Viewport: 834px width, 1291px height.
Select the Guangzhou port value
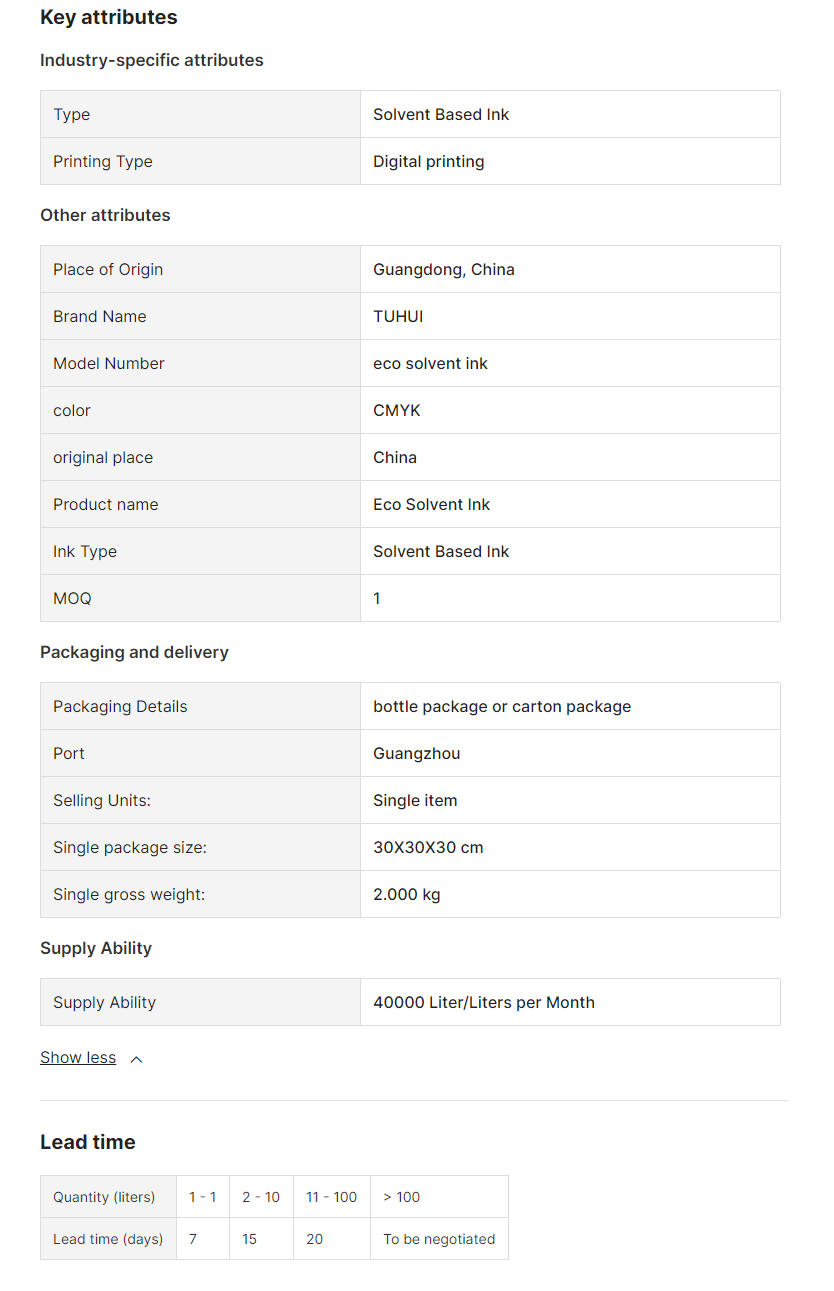click(416, 754)
